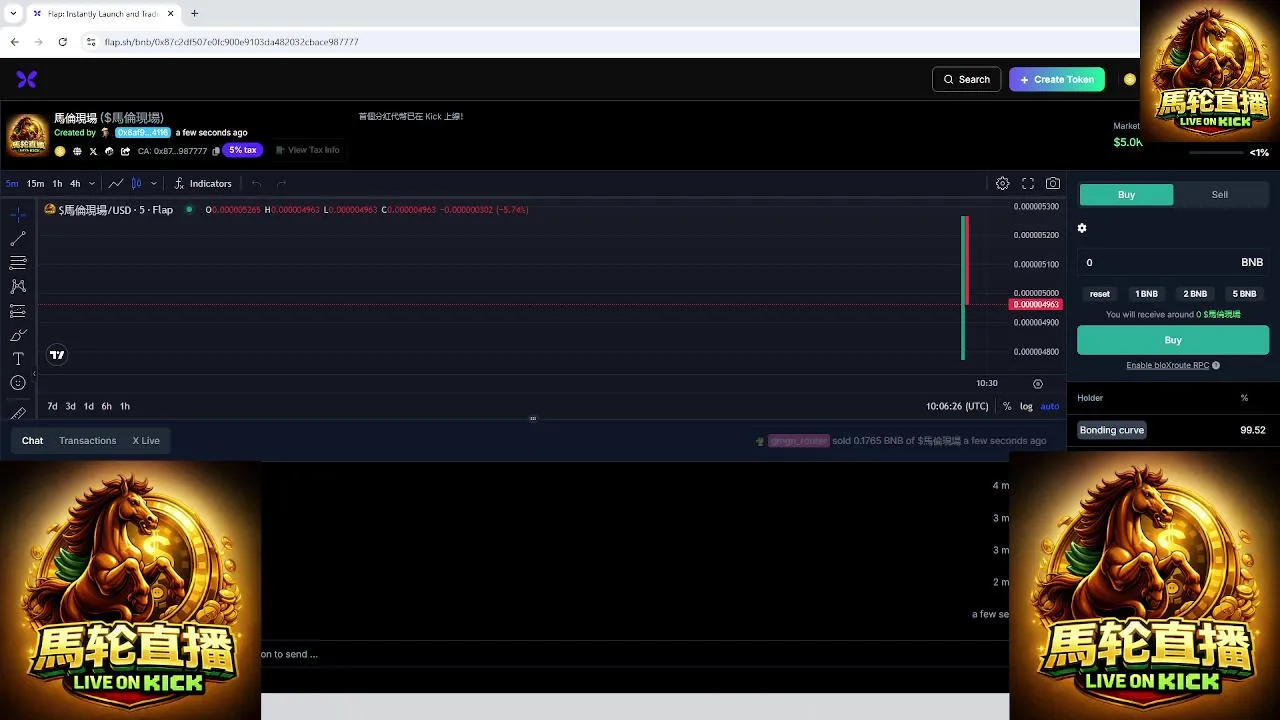The height and width of the screenshot is (720, 1280).
Task: Select the 6h date range
Action: 106,406
